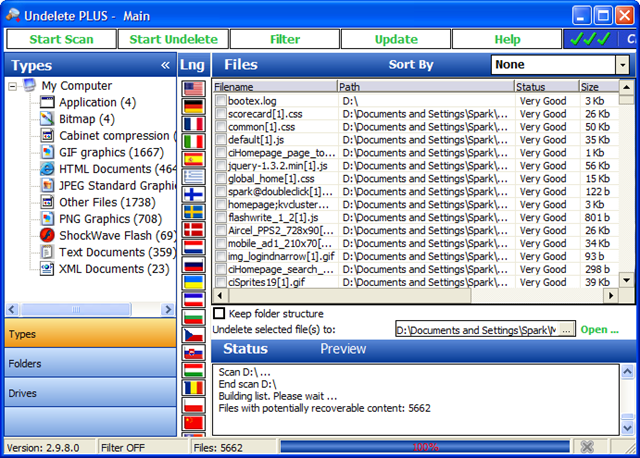The width and height of the screenshot is (640, 458).
Task: Choose the Dutch flag language
Action: pos(193,247)
